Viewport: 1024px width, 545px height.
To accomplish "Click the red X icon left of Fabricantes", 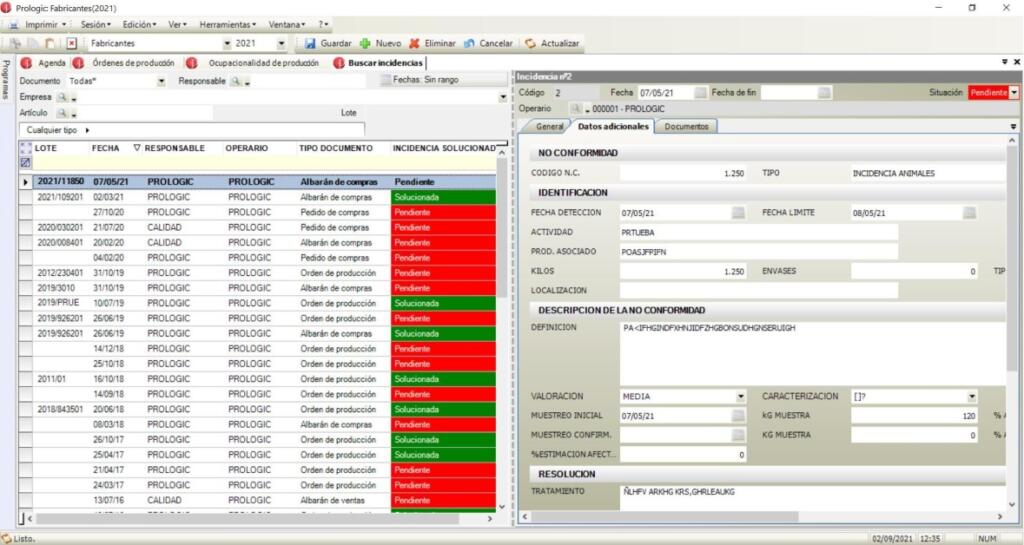I will click(72, 44).
